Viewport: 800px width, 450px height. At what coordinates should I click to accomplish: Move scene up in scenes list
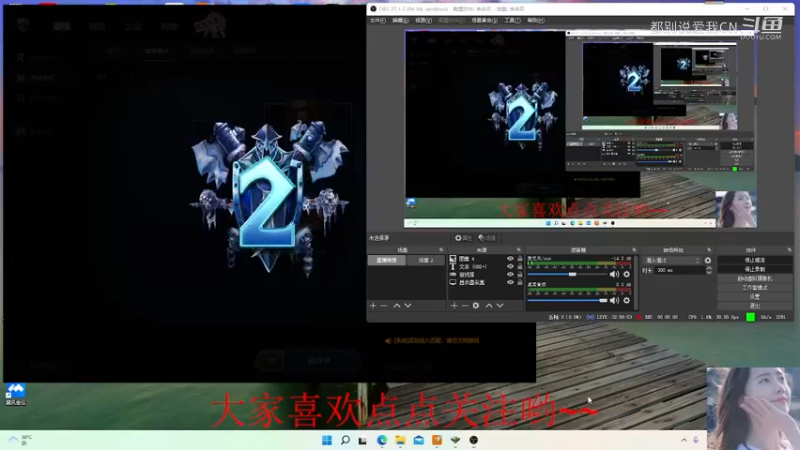pyautogui.click(x=397, y=306)
